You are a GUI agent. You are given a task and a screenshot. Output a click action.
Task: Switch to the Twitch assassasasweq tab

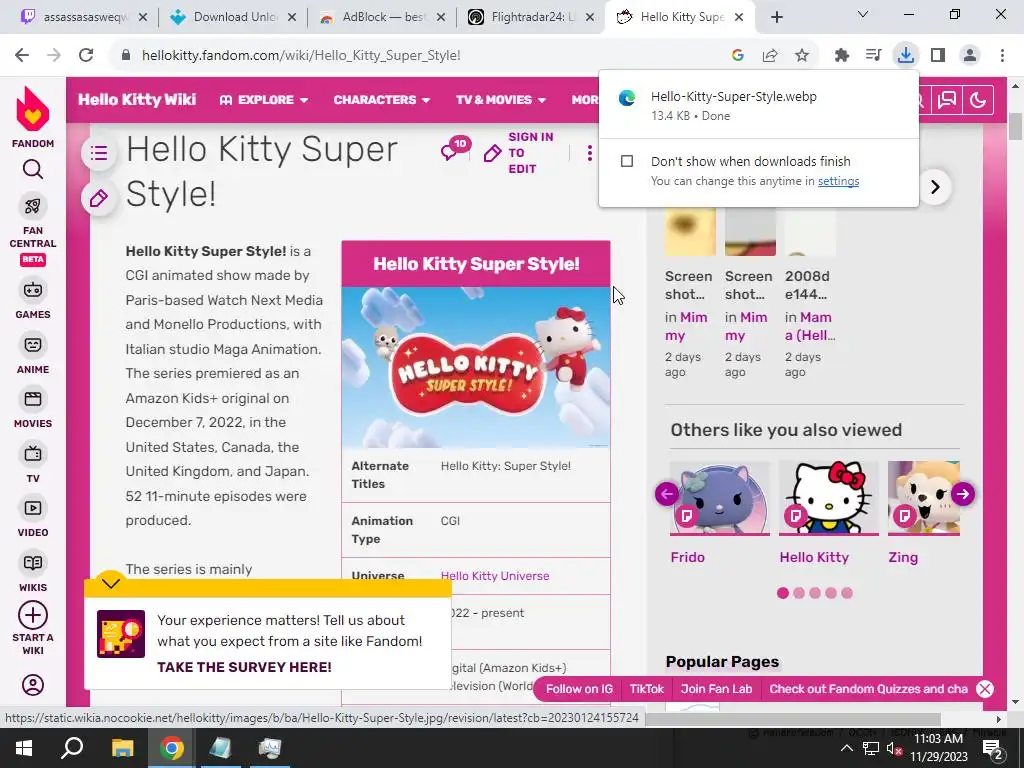85,17
